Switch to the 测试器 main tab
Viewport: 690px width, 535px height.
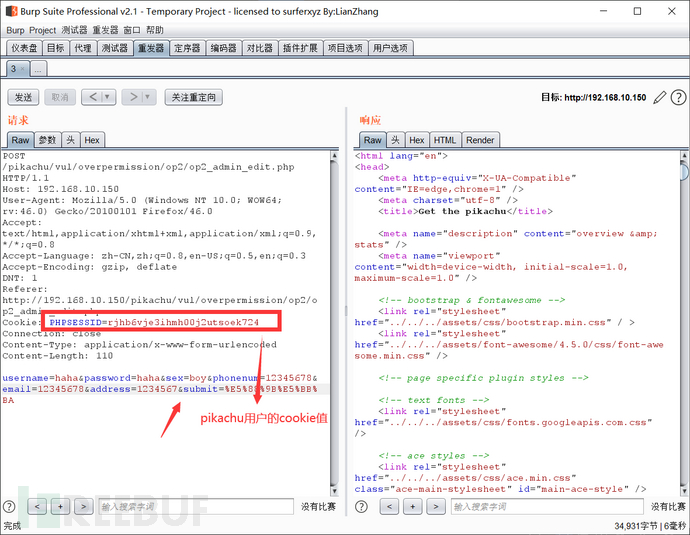click(115, 48)
